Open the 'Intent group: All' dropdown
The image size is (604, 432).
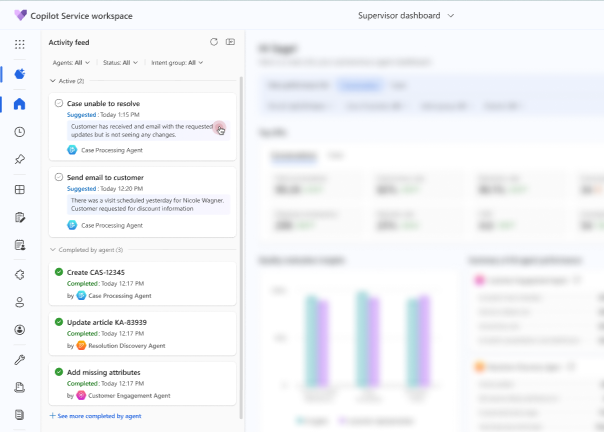click(x=177, y=62)
